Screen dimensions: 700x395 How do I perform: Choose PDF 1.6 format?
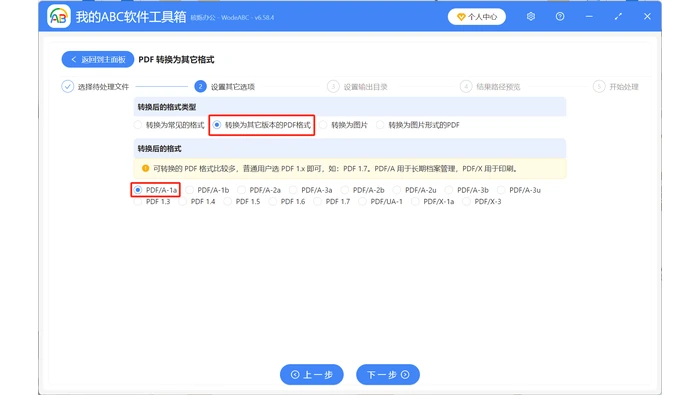pos(287,202)
